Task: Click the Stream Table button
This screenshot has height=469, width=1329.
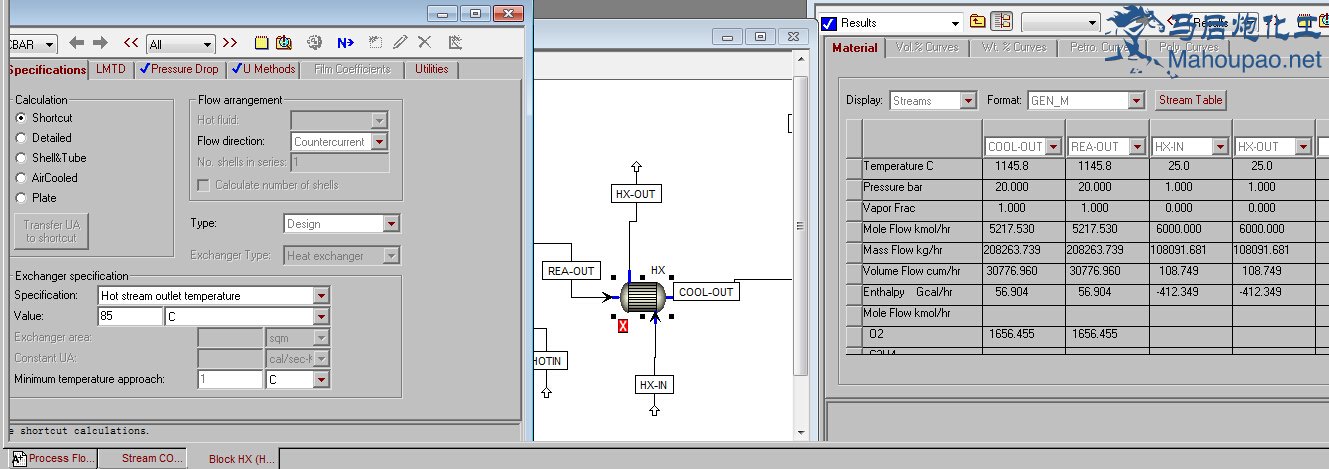Action: [x=1190, y=100]
